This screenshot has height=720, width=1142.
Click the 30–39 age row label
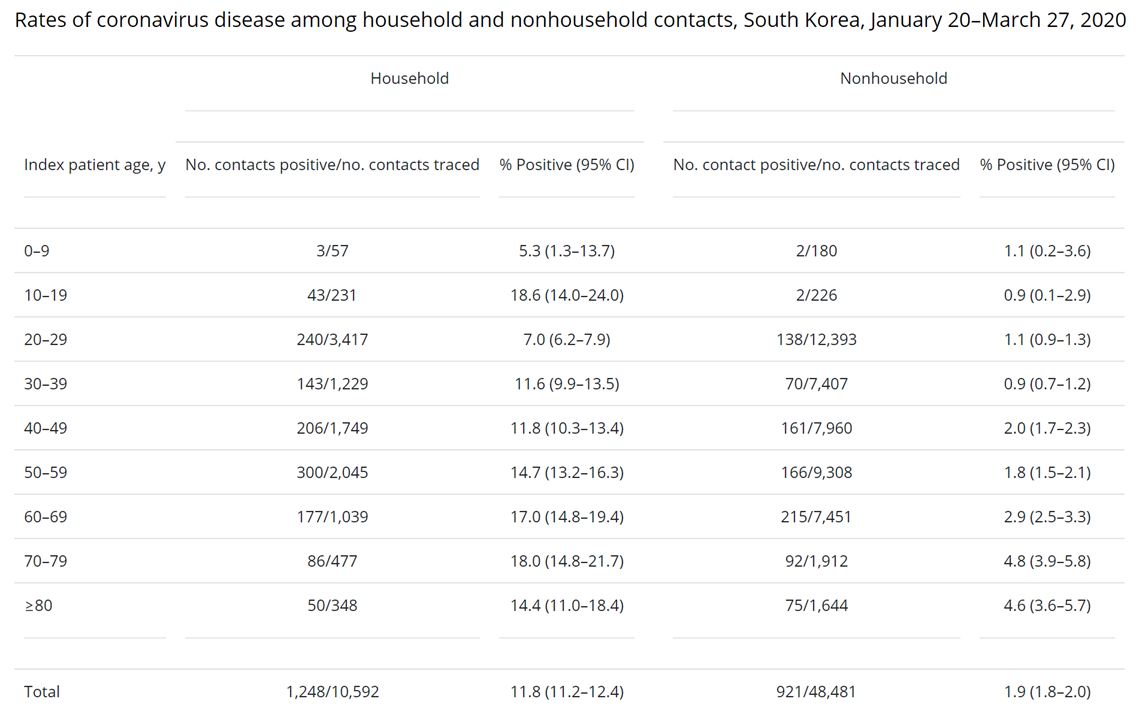click(x=45, y=384)
